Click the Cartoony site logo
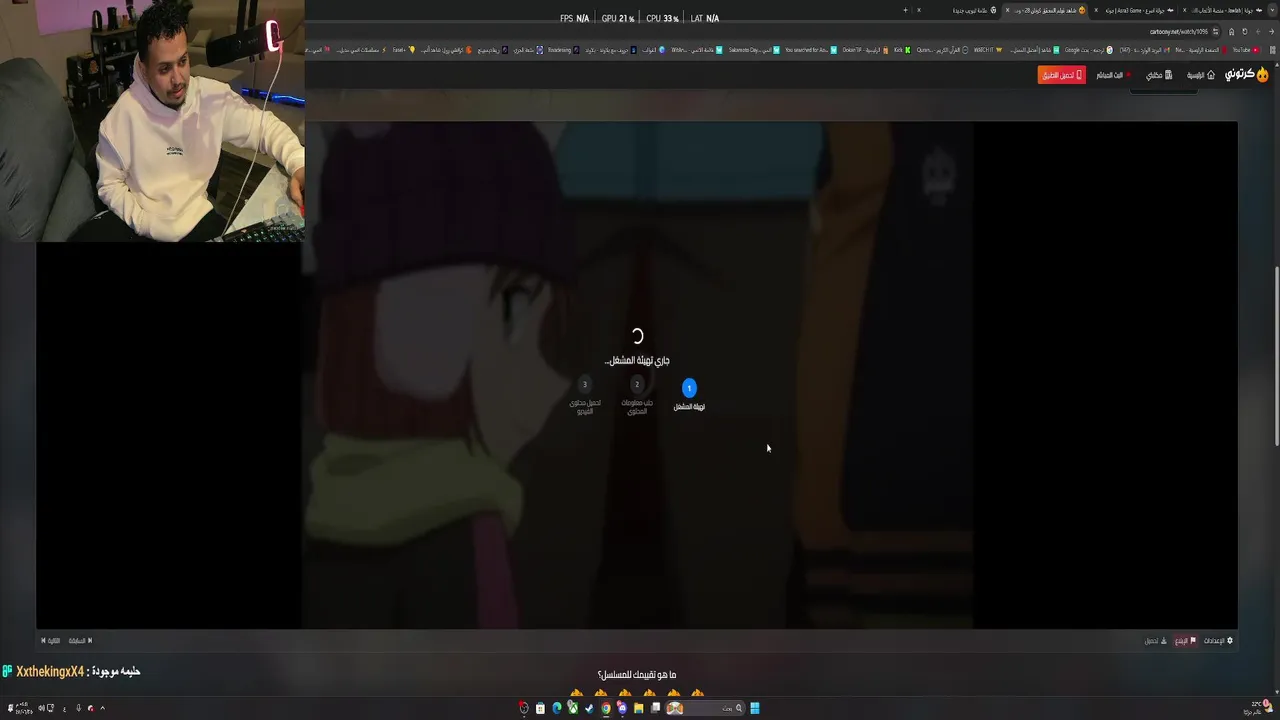This screenshot has width=1280, height=720. (1246, 75)
